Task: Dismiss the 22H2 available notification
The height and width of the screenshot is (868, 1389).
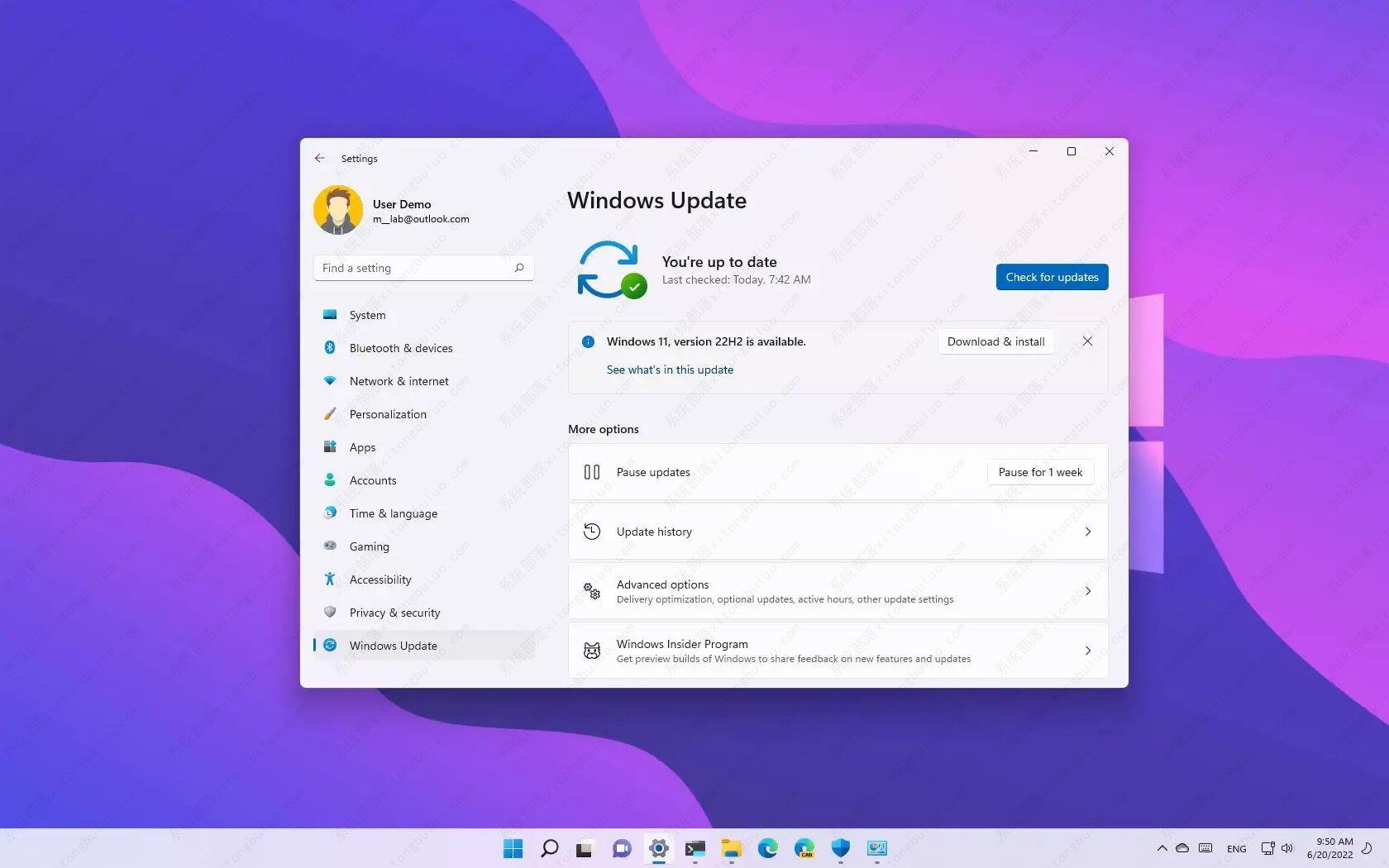Action: point(1087,341)
